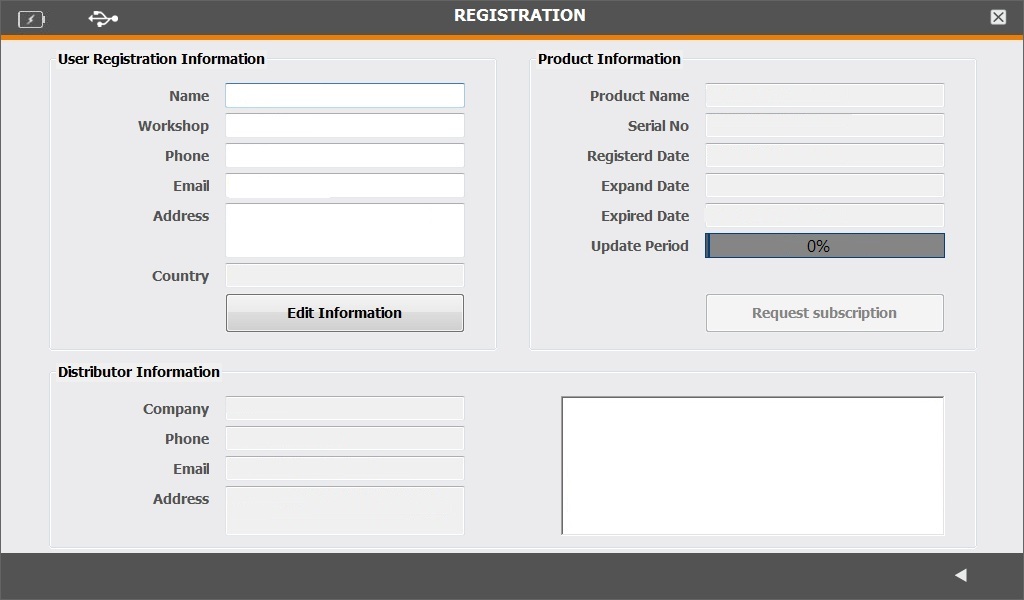Click the user Email input box
The width and height of the screenshot is (1024, 600).
point(344,186)
